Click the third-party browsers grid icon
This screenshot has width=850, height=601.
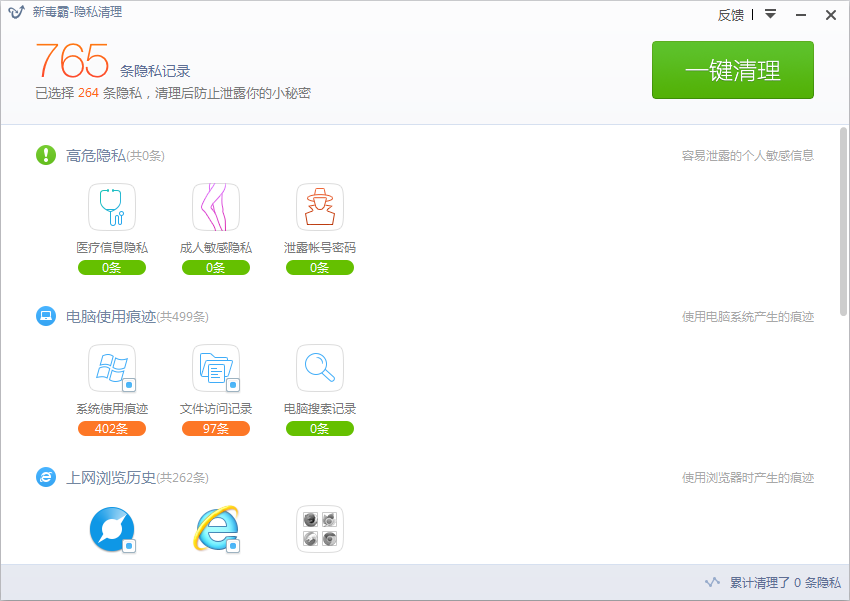click(x=320, y=527)
